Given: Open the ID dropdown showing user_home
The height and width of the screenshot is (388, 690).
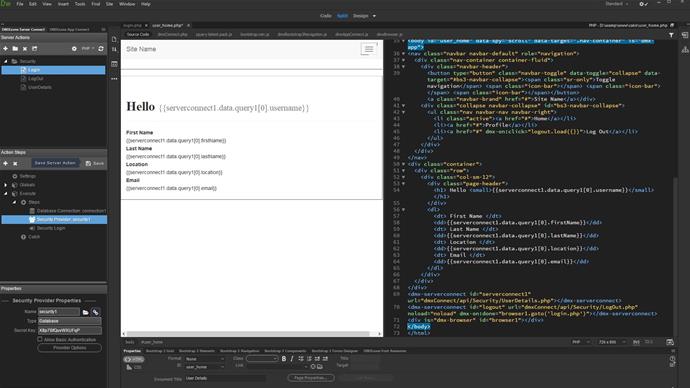Looking at the screenshot, I should coord(205,366).
